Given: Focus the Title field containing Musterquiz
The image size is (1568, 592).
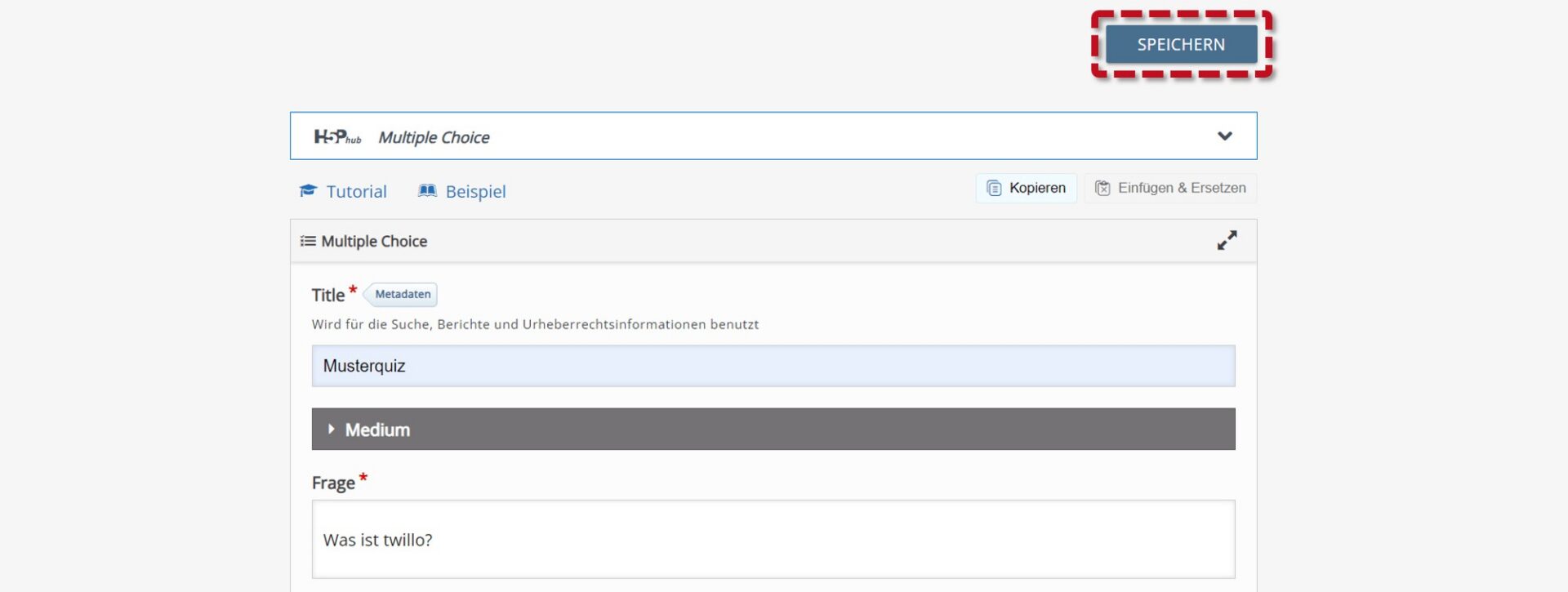Looking at the screenshot, I should (773, 366).
